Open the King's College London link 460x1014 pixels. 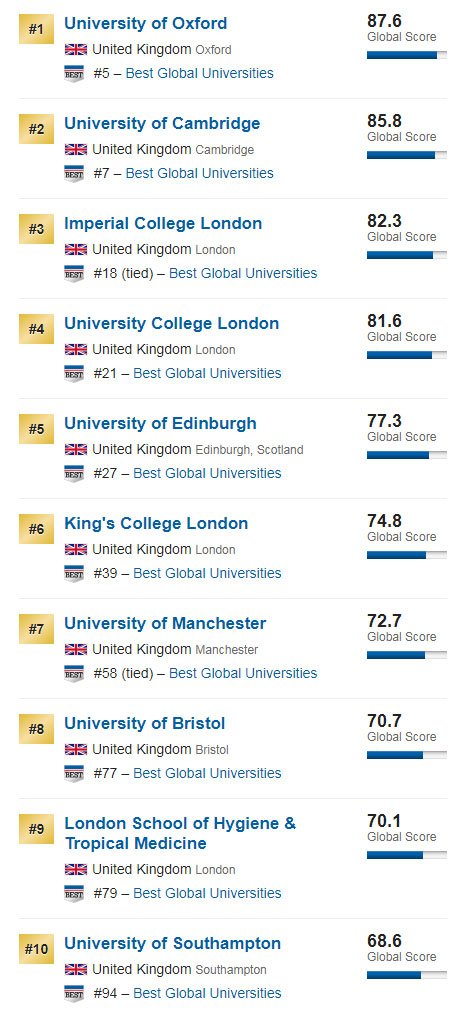pyautogui.click(x=156, y=524)
